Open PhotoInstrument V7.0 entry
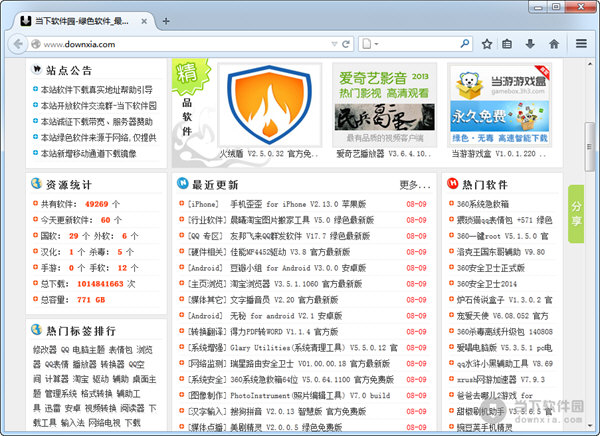 click(x=310, y=395)
